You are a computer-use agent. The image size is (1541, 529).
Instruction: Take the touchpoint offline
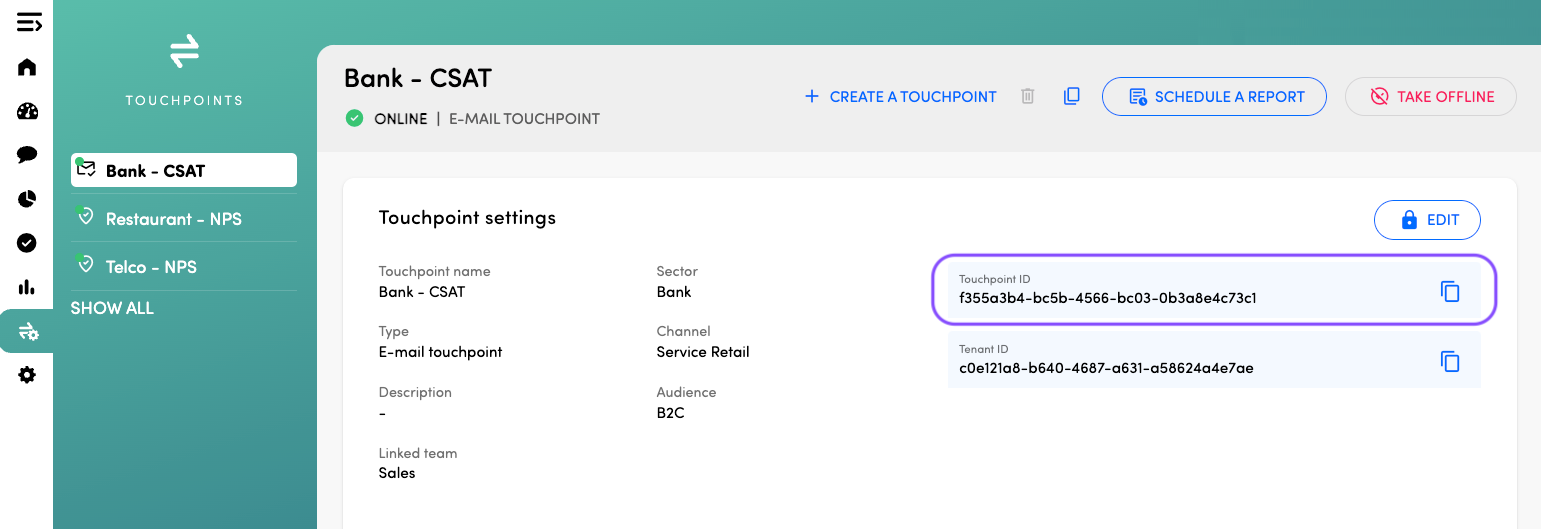(1430, 97)
